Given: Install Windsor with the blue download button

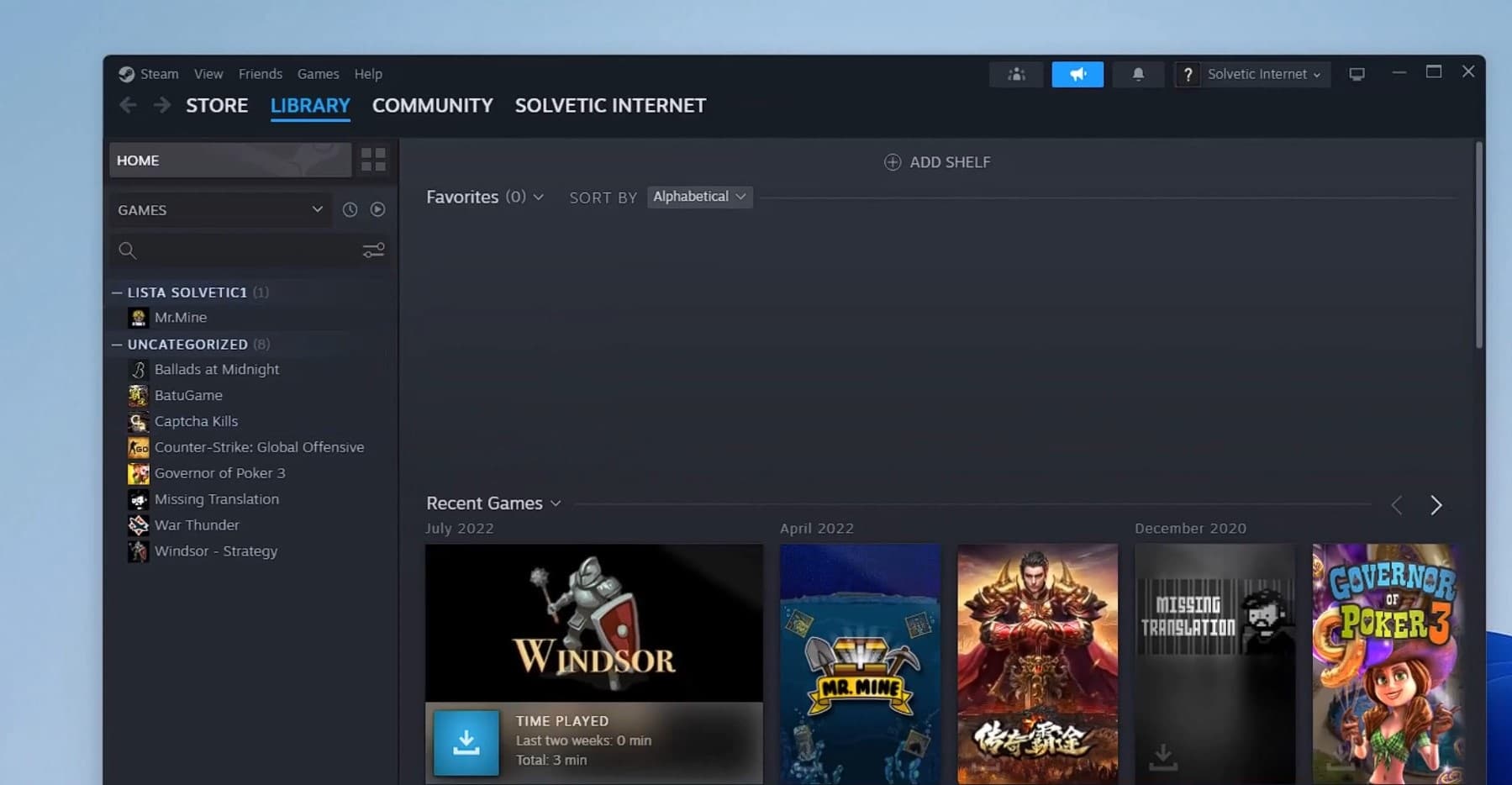Looking at the screenshot, I should pyautogui.click(x=466, y=742).
